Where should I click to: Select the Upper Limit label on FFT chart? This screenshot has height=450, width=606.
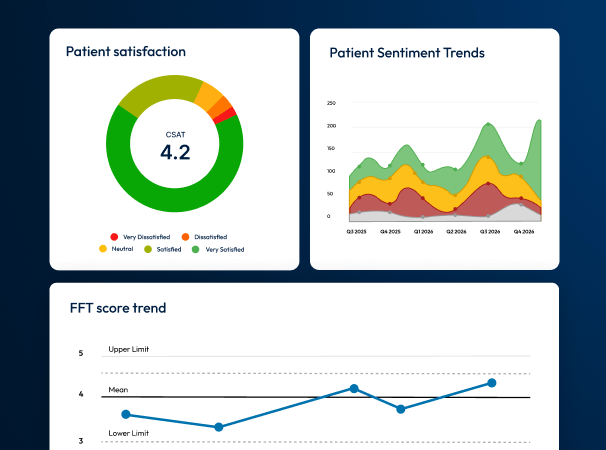click(128, 350)
